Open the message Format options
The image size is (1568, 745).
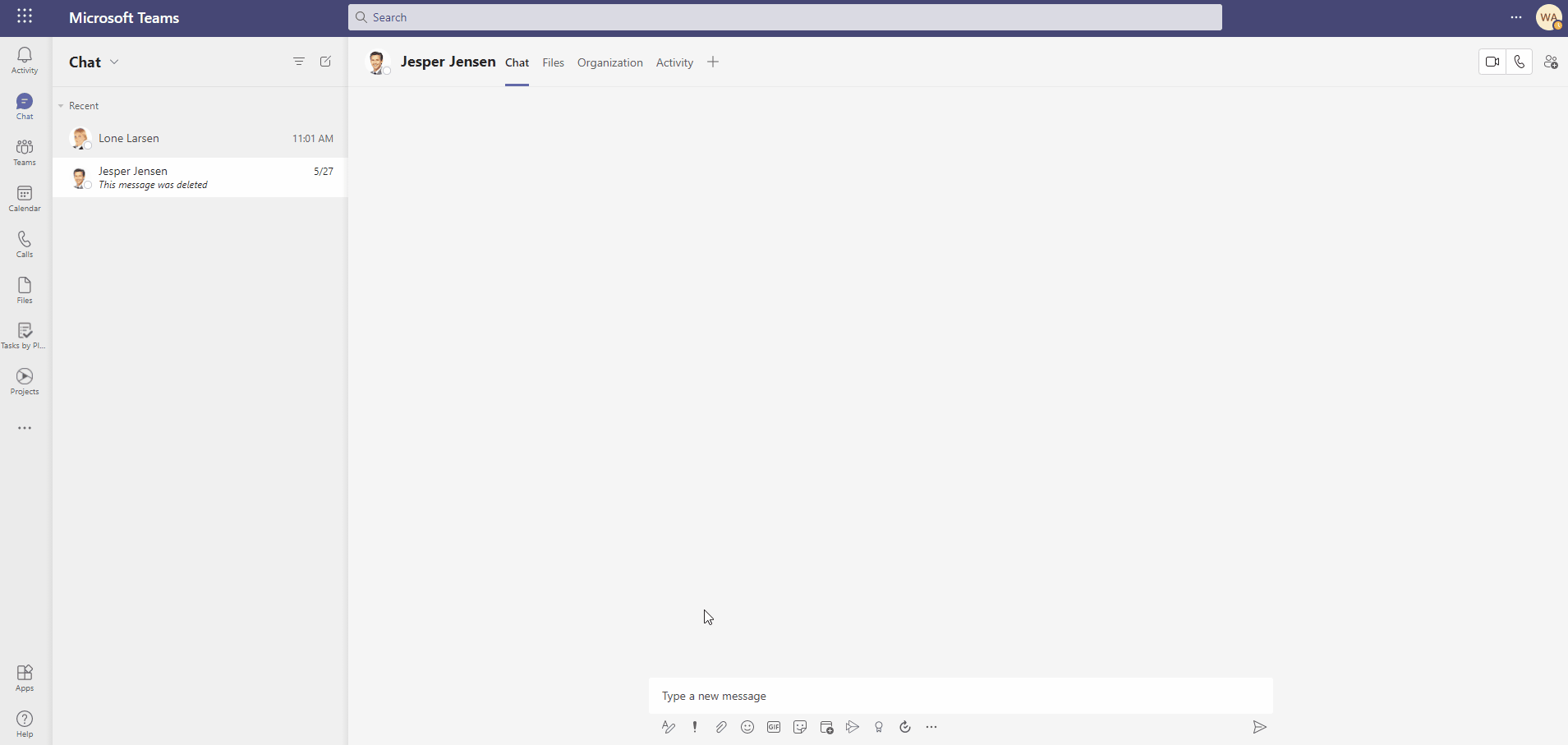669,727
